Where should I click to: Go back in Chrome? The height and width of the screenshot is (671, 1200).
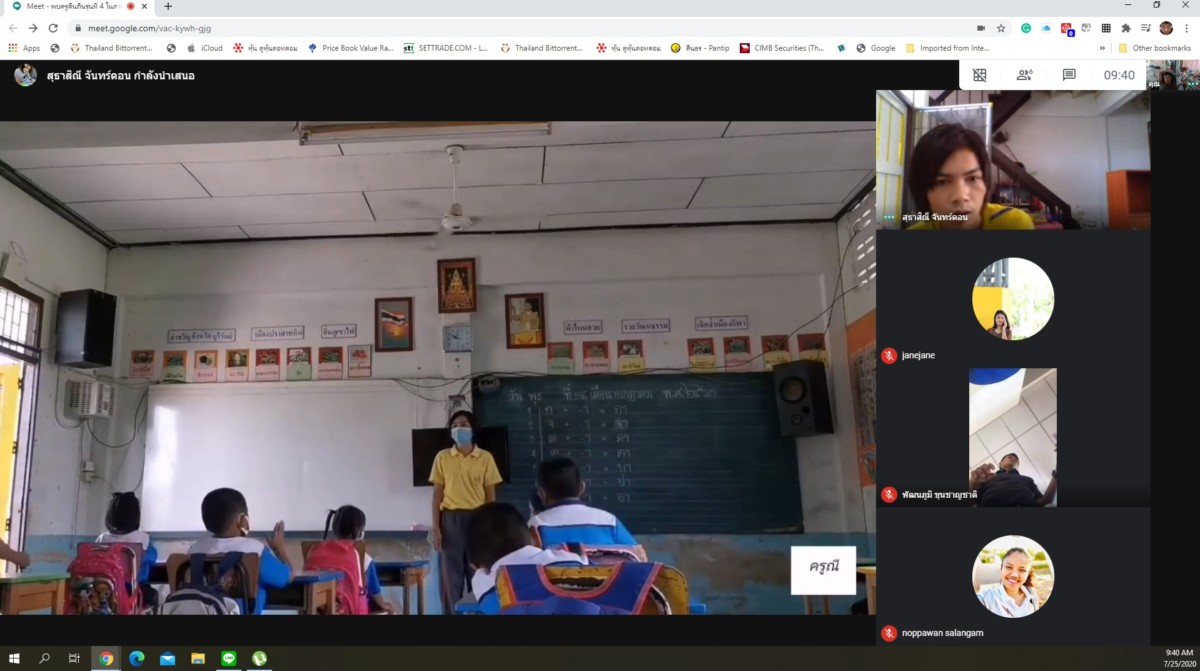[x=12, y=28]
